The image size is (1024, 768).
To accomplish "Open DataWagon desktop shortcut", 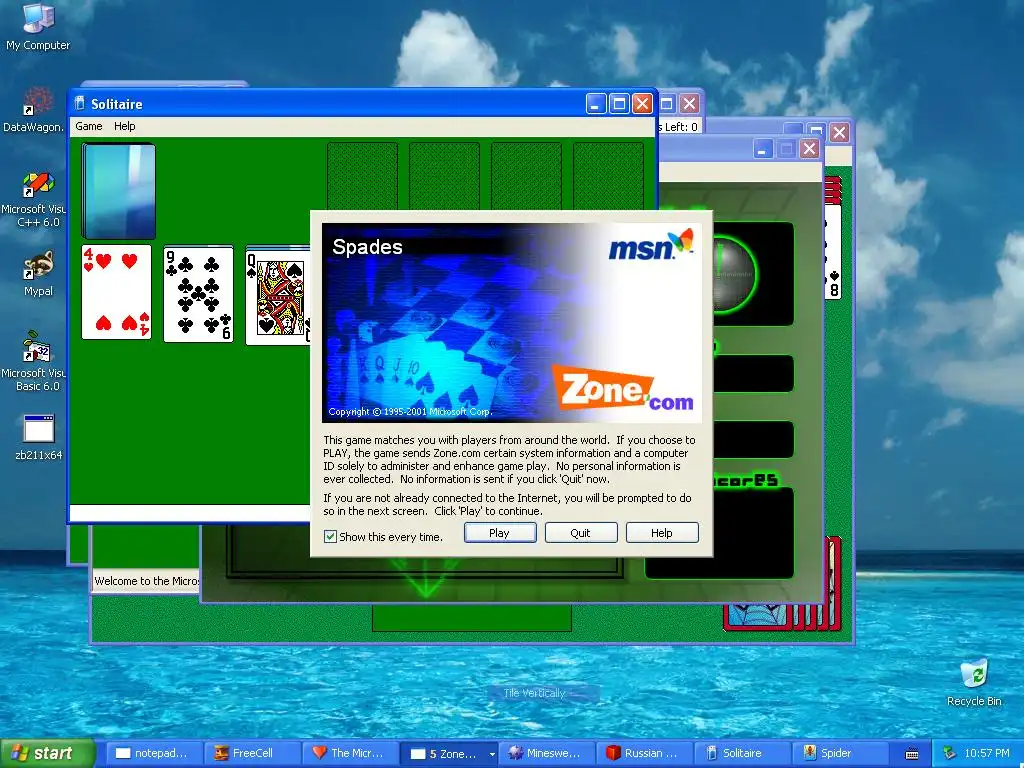I will pos(33,110).
